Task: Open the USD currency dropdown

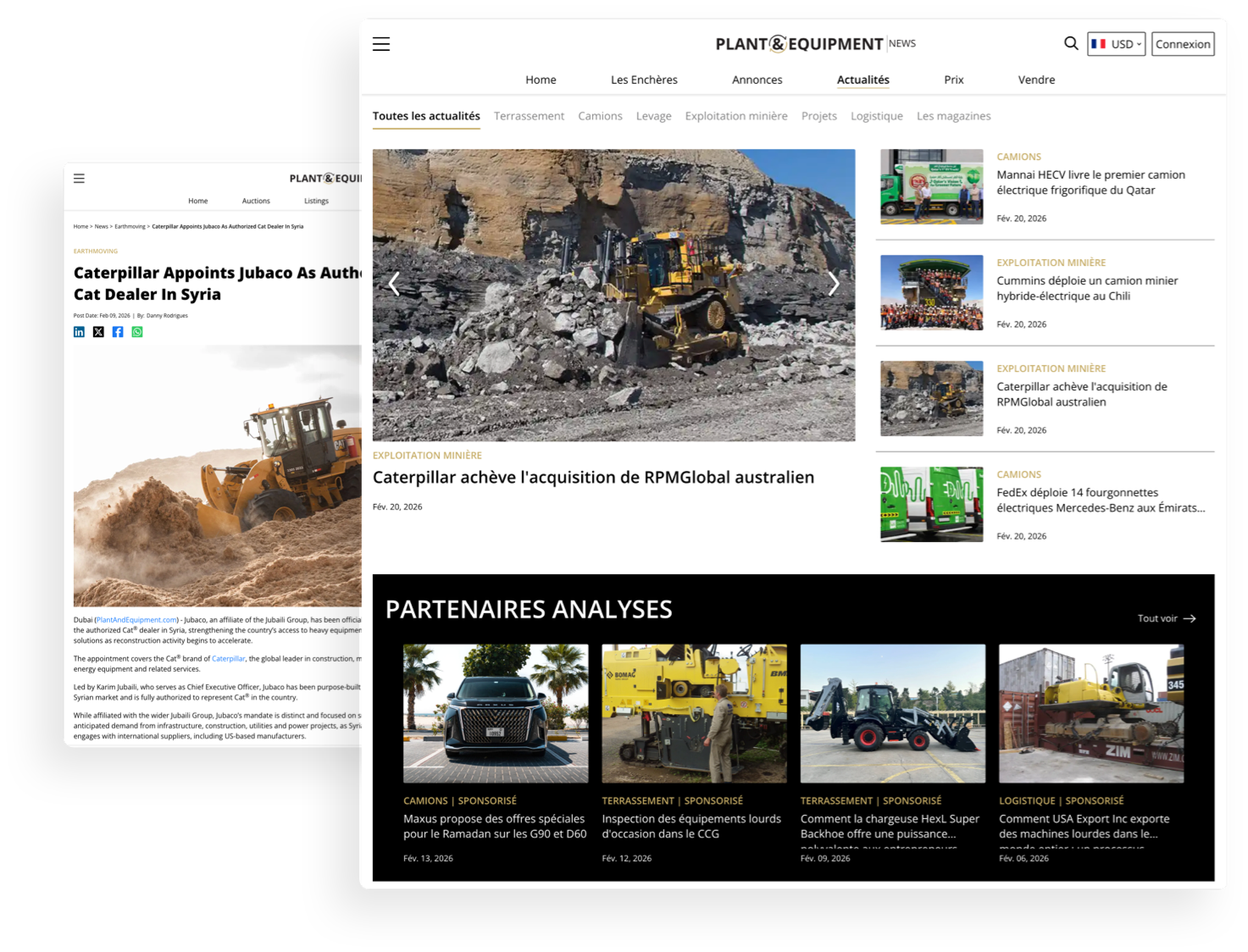Action: pos(1116,44)
